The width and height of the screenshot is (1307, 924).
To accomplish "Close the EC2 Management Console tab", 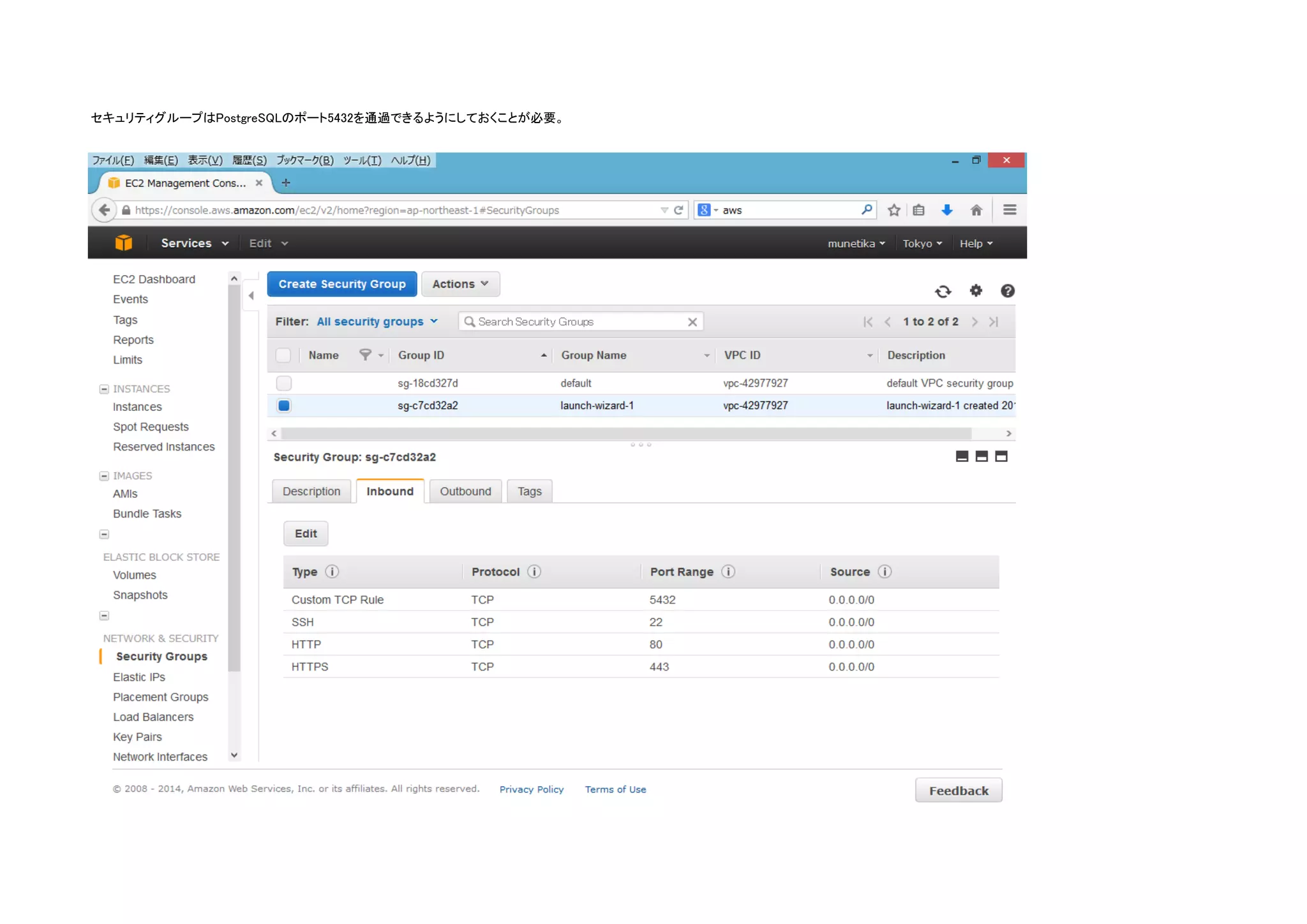I will 259,183.
